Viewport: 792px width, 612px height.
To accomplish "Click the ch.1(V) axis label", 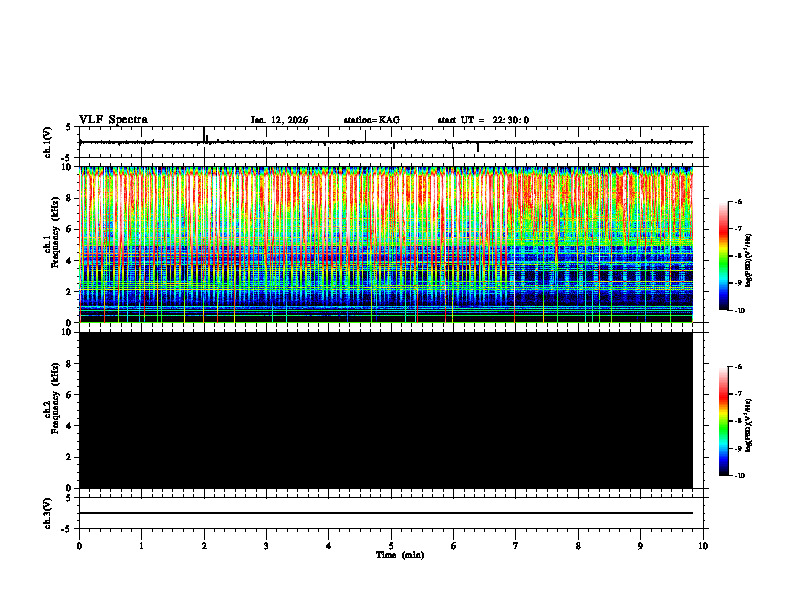I will pyautogui.click(x=48, y=142).
